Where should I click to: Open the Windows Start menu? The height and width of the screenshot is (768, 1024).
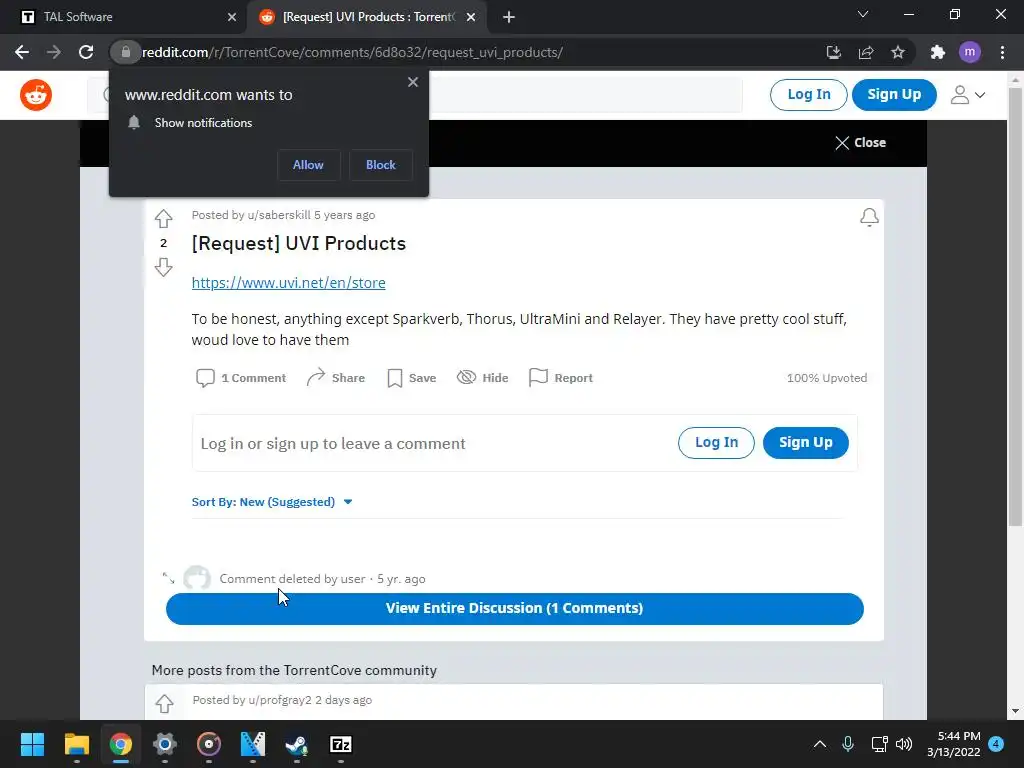tap(32, 744)
